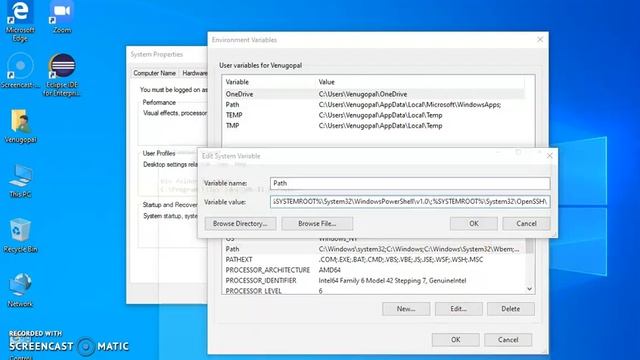Select system Path row with C:\Windows\system32
This screenshot has height=360, width=640.
point(374,249)
